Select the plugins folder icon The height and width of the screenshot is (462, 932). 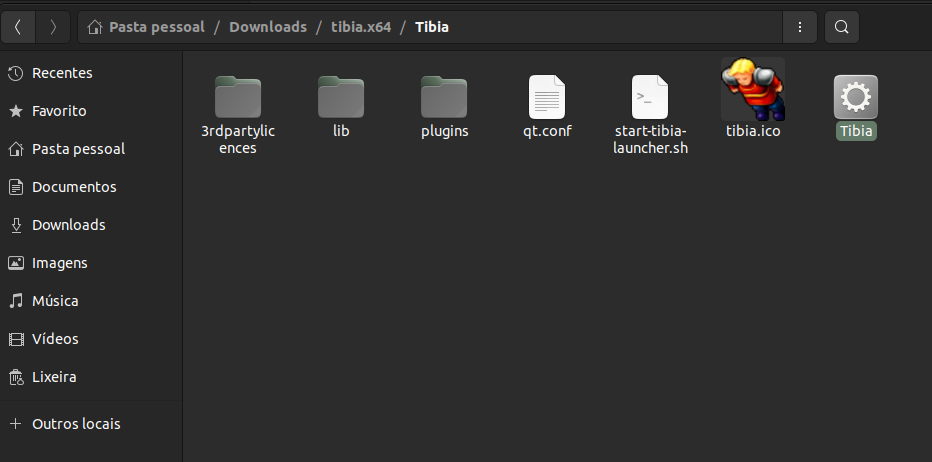(x=444, y=96)
